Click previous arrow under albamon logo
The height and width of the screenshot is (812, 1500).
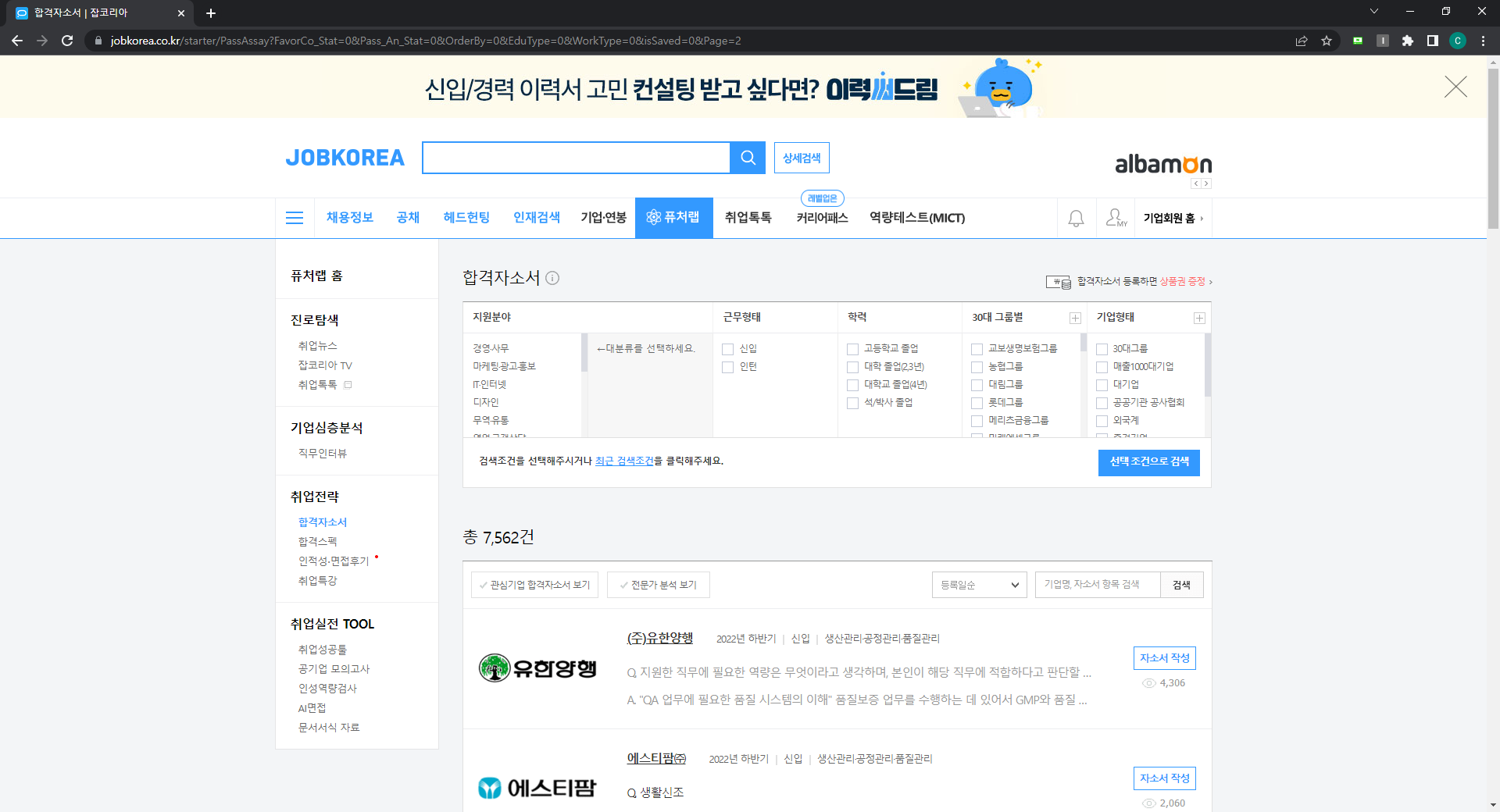(x=1195, y=183)
